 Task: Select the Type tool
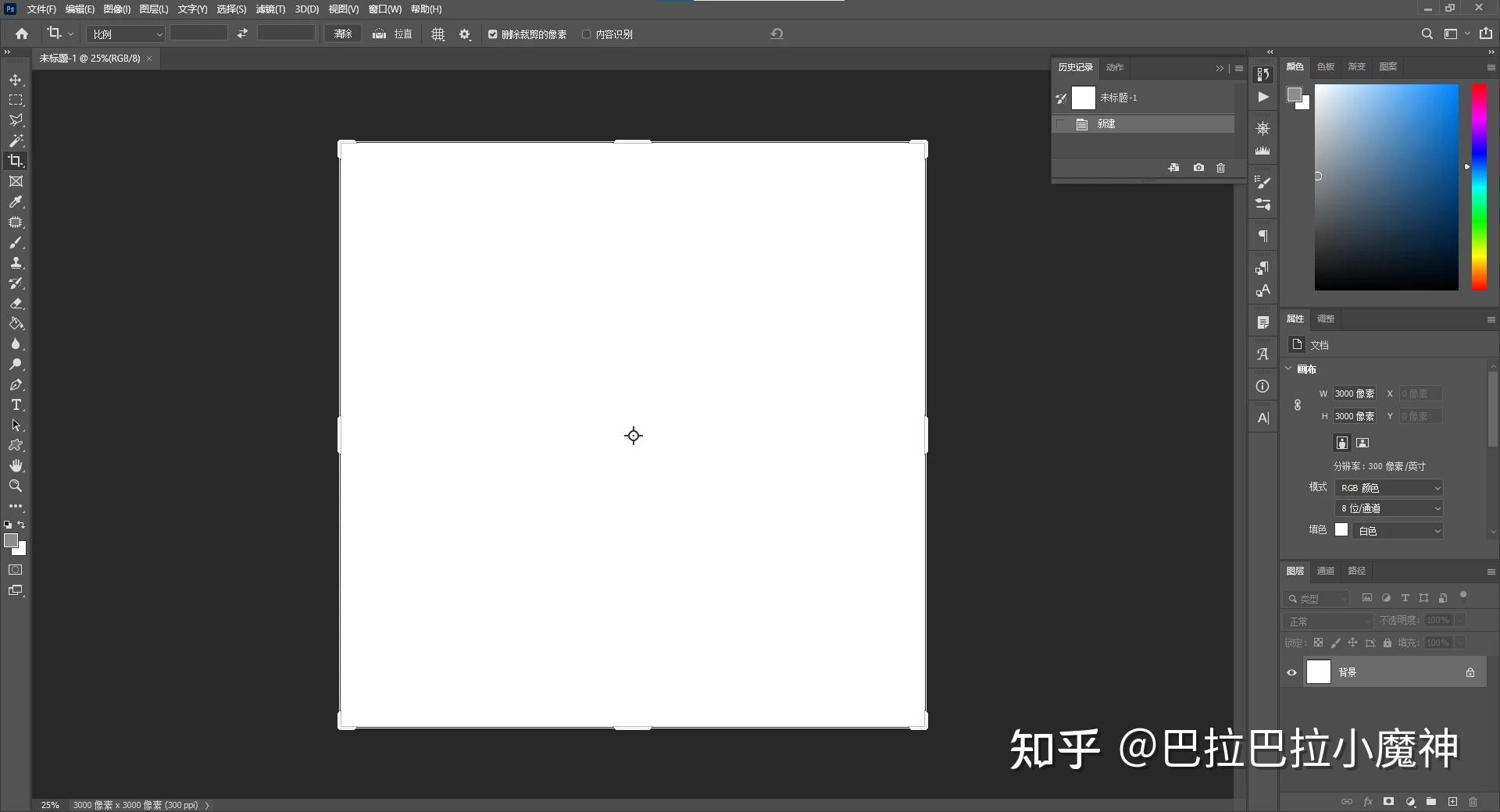click(16, 405)
